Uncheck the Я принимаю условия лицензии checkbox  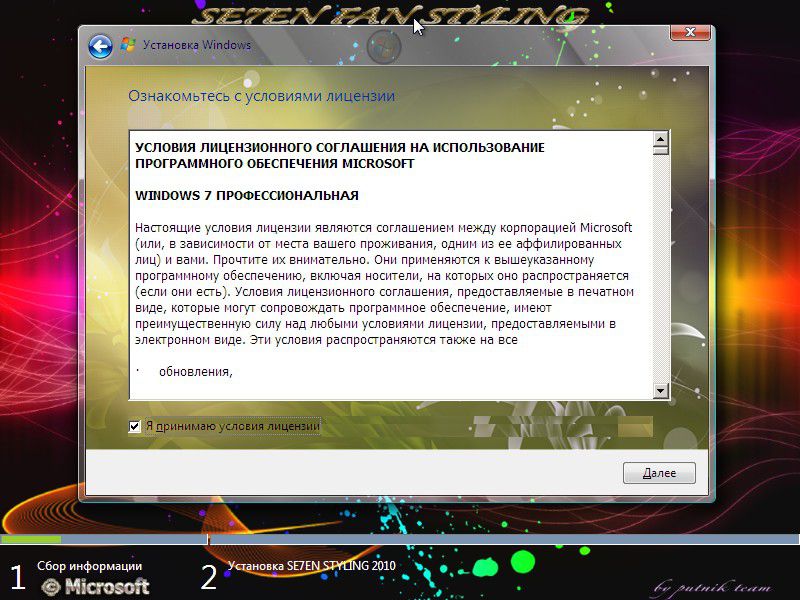coord(134,426)
